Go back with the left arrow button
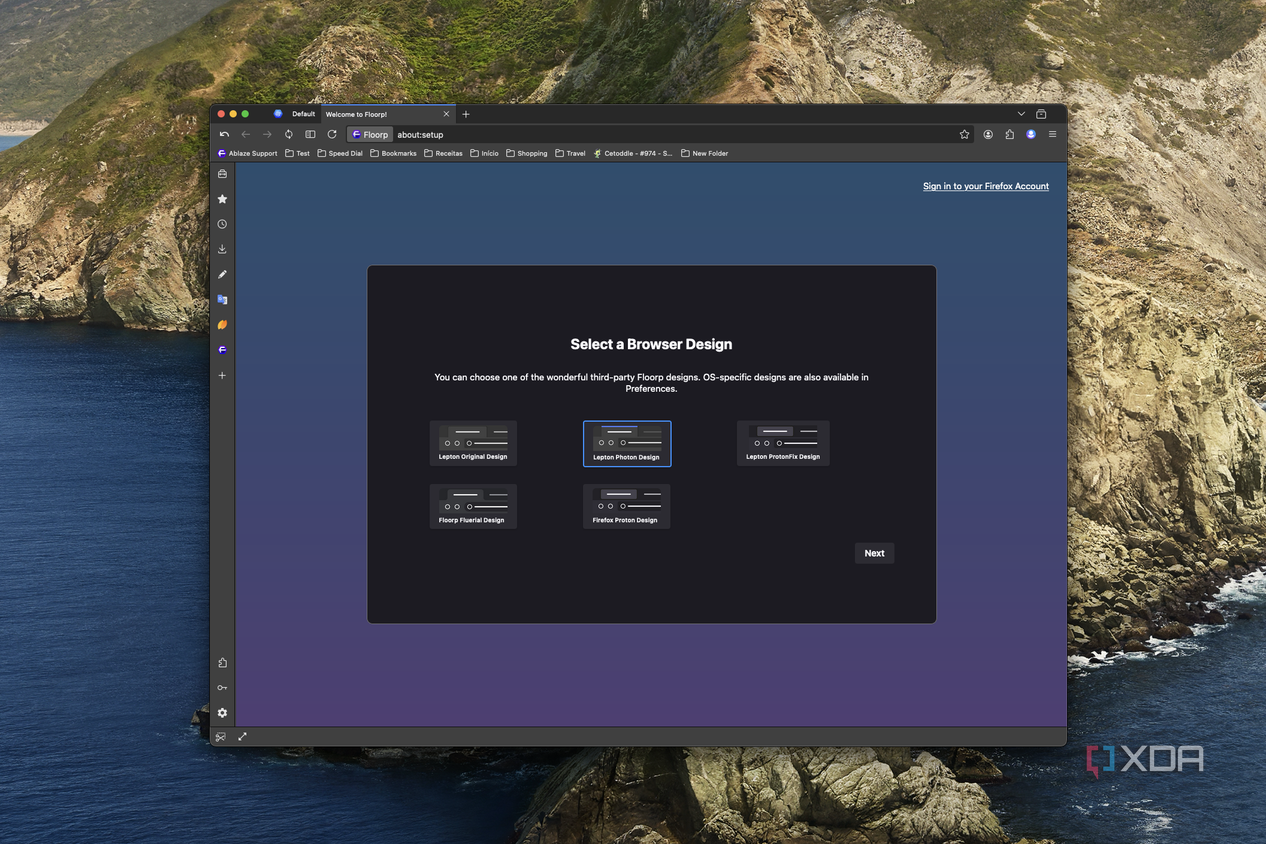1266x844 pixels. tap(246, 134)
